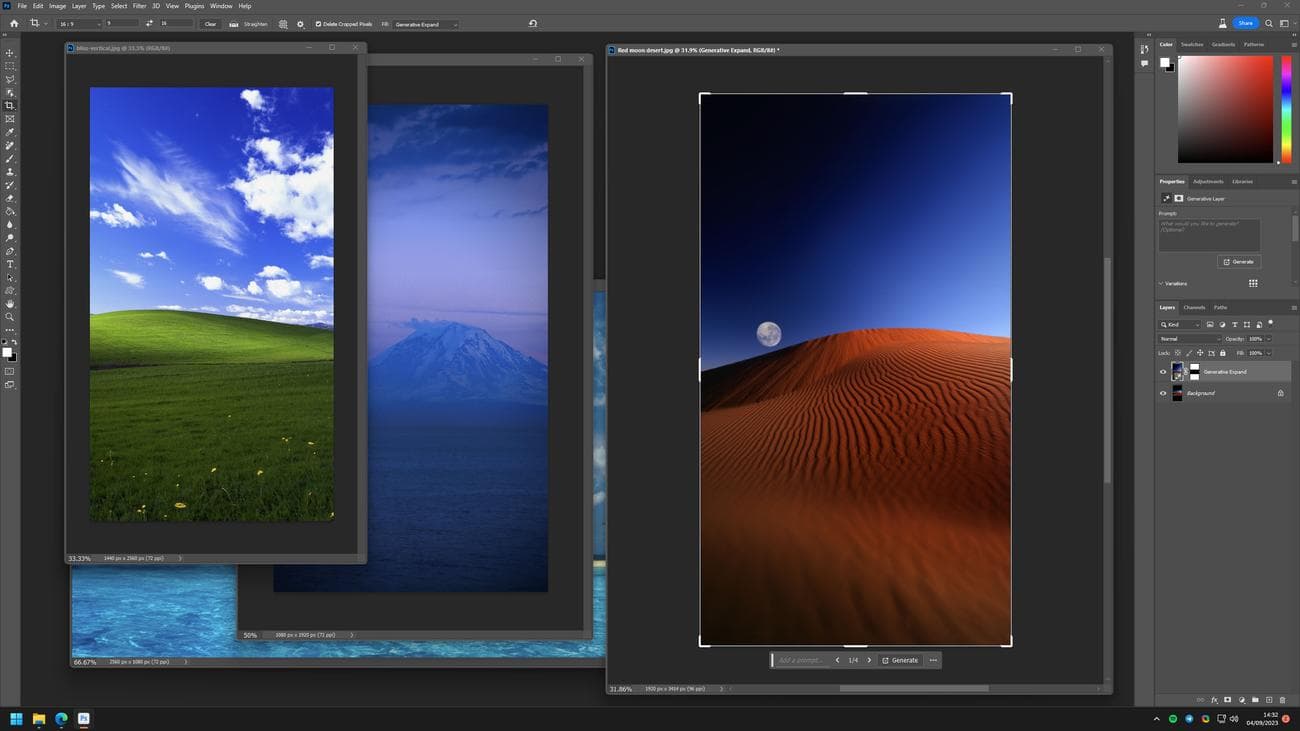Click the reset crop arrow icon
Image resolution: width=1300 pixels, height=731 pixels.
coord(532,24)
